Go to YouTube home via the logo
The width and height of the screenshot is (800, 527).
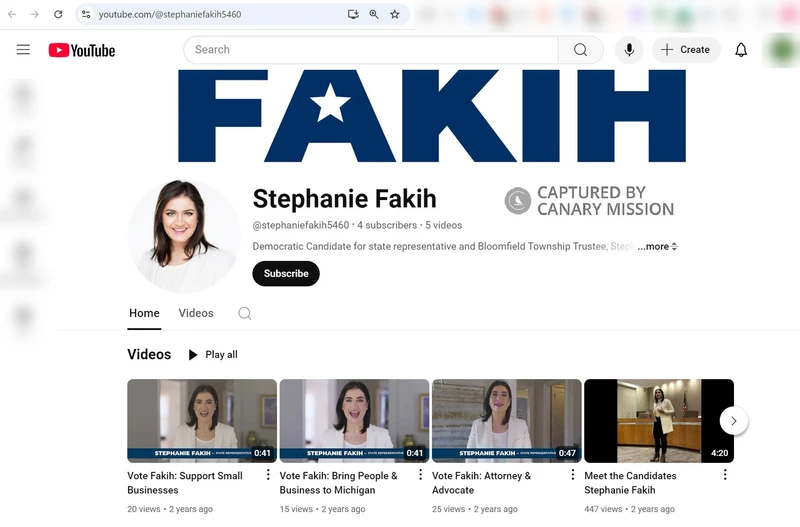(x=82, y=50)
